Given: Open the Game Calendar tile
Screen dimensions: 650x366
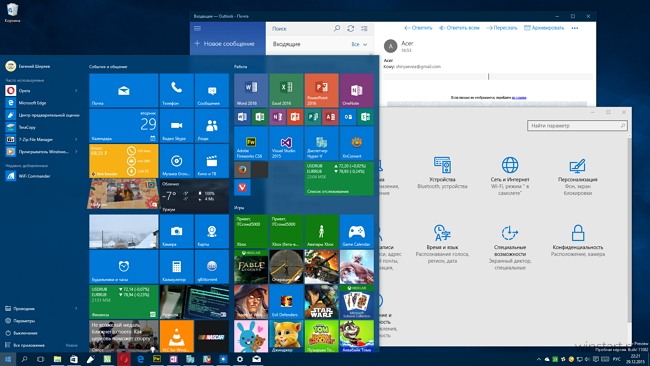Looking at the screenshot, I should tap(357, 231).
